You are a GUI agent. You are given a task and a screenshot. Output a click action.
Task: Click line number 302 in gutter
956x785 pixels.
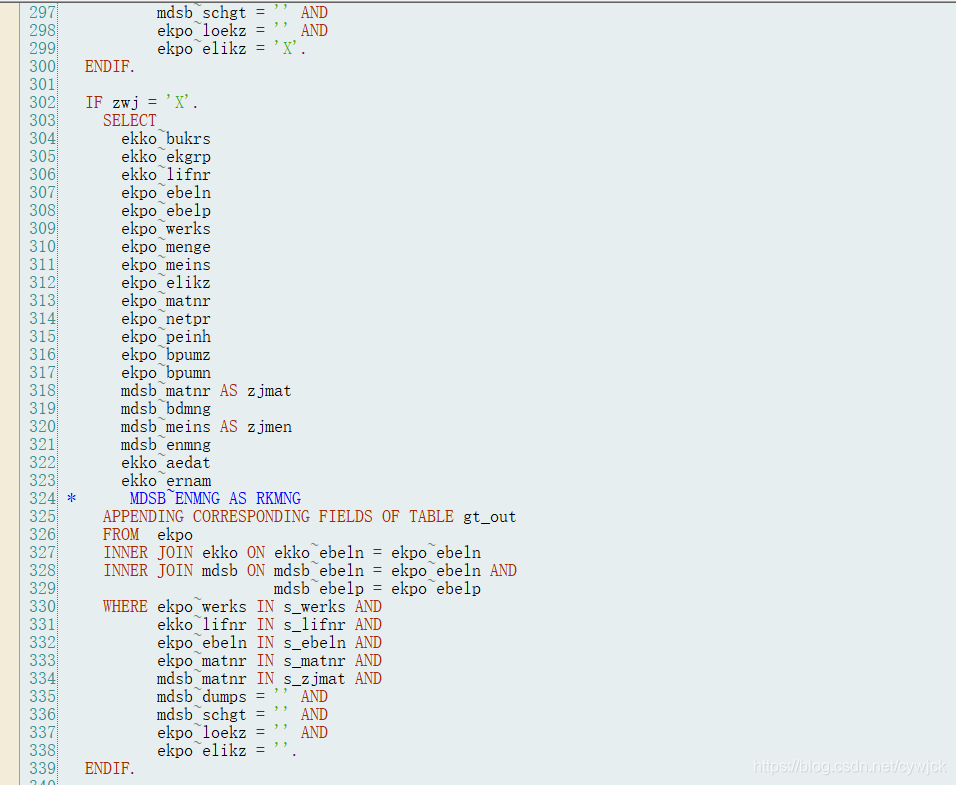(43, 102)
